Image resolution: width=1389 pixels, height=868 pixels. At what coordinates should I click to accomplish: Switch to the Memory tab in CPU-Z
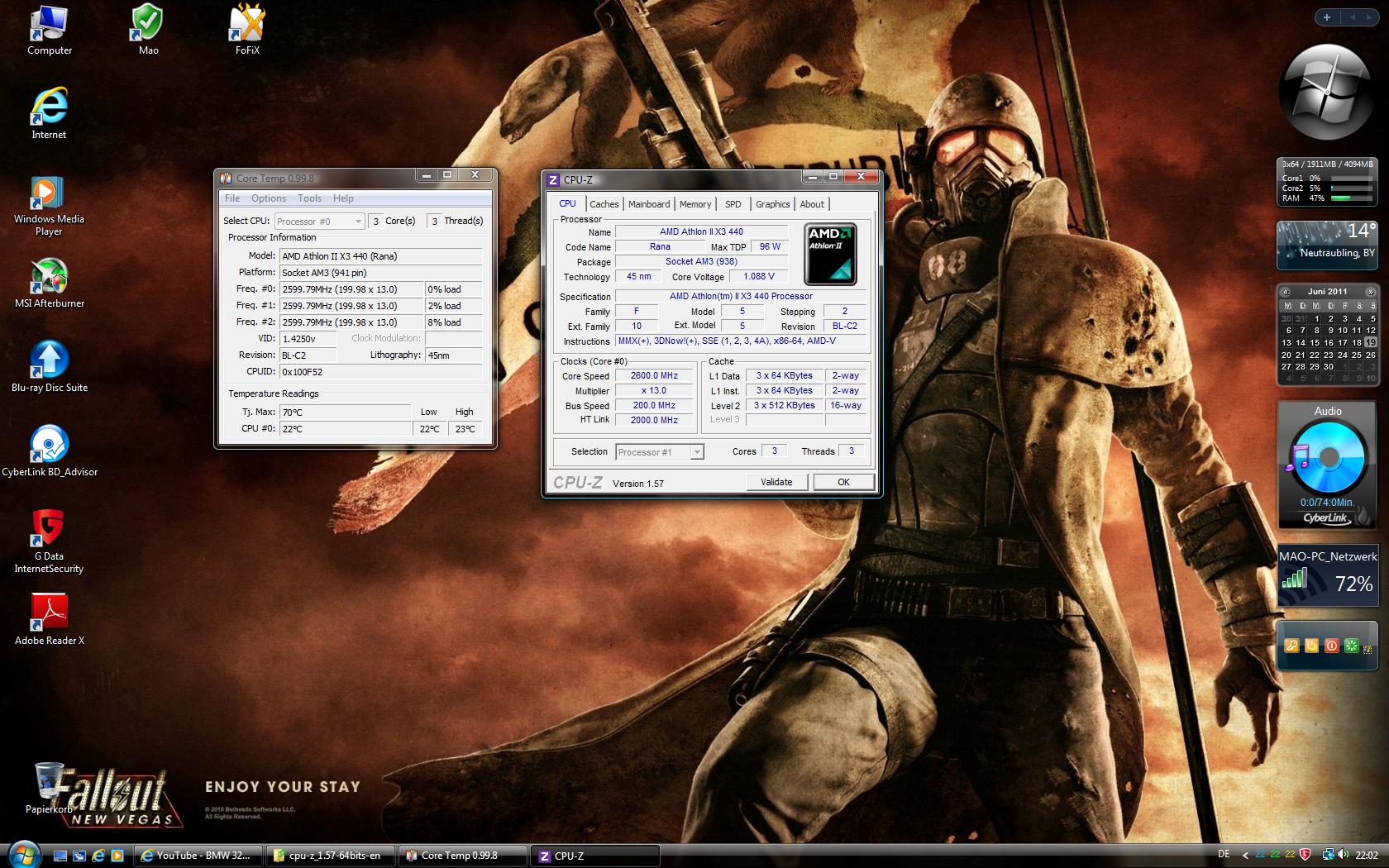tap(695, 204)
